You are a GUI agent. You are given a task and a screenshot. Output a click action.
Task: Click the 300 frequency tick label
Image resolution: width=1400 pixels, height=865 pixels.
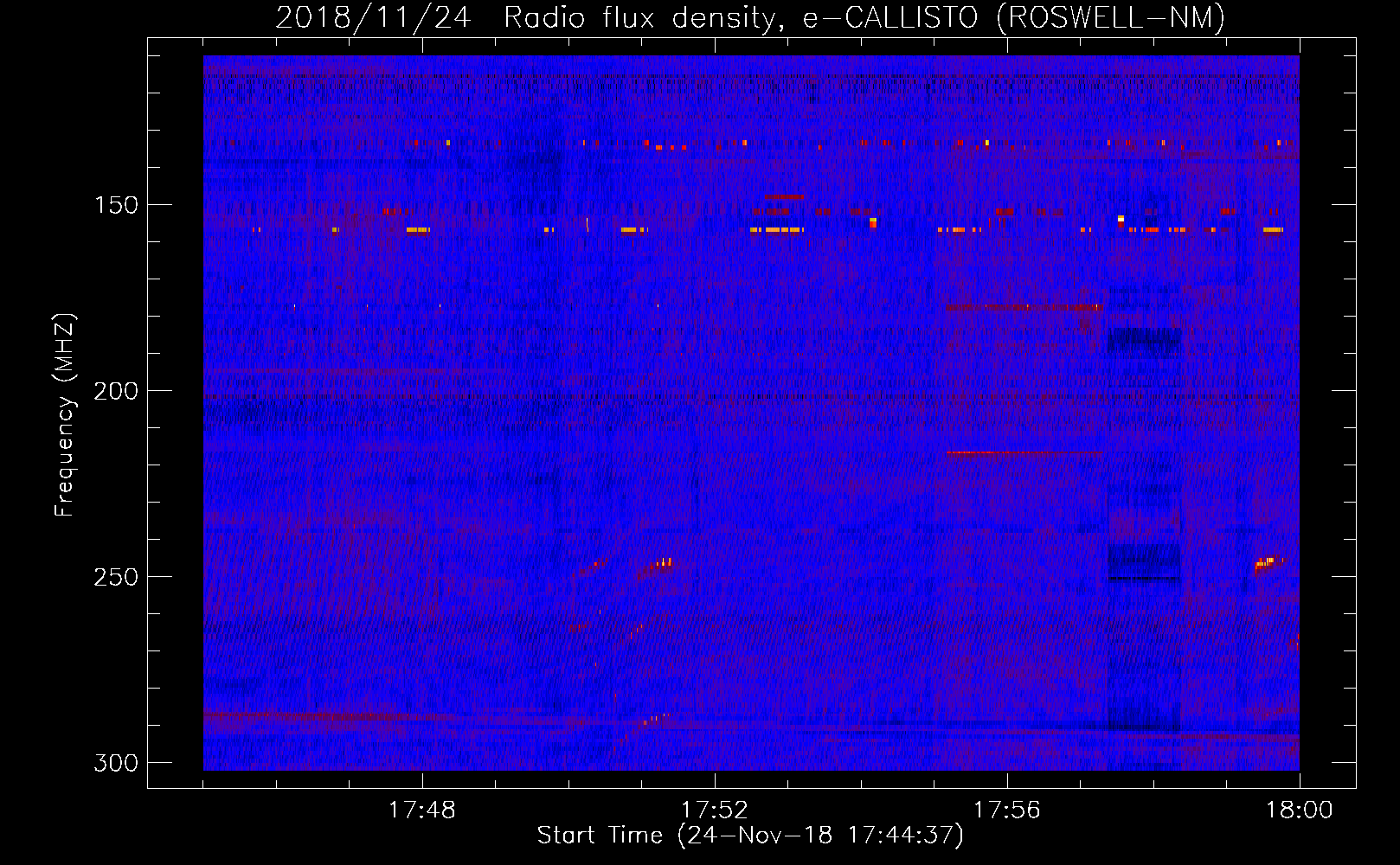[x=116, y=763]
